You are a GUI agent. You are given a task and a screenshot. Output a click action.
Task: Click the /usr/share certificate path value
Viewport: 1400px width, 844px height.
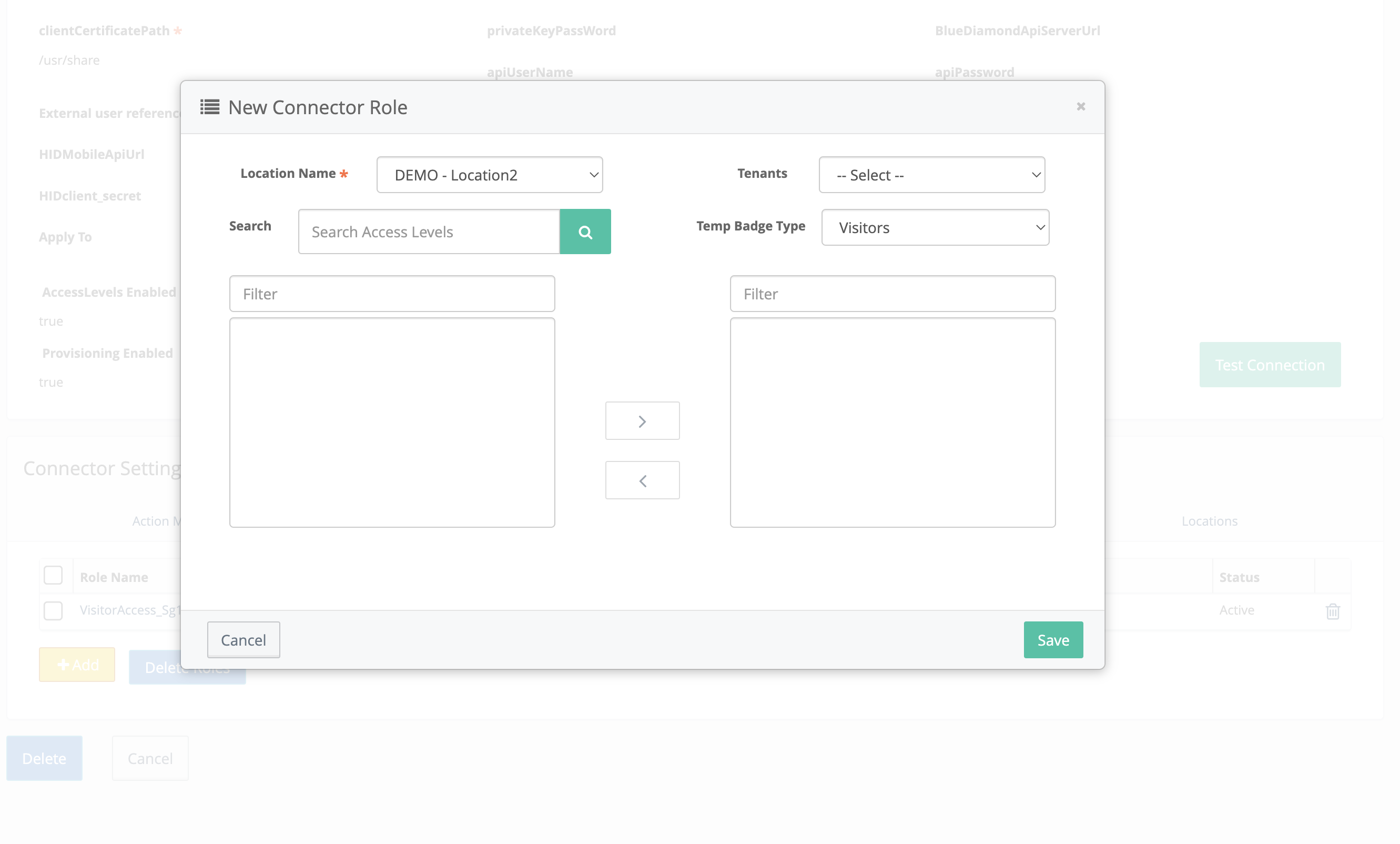pyautogui.click(x=69, y=60)
